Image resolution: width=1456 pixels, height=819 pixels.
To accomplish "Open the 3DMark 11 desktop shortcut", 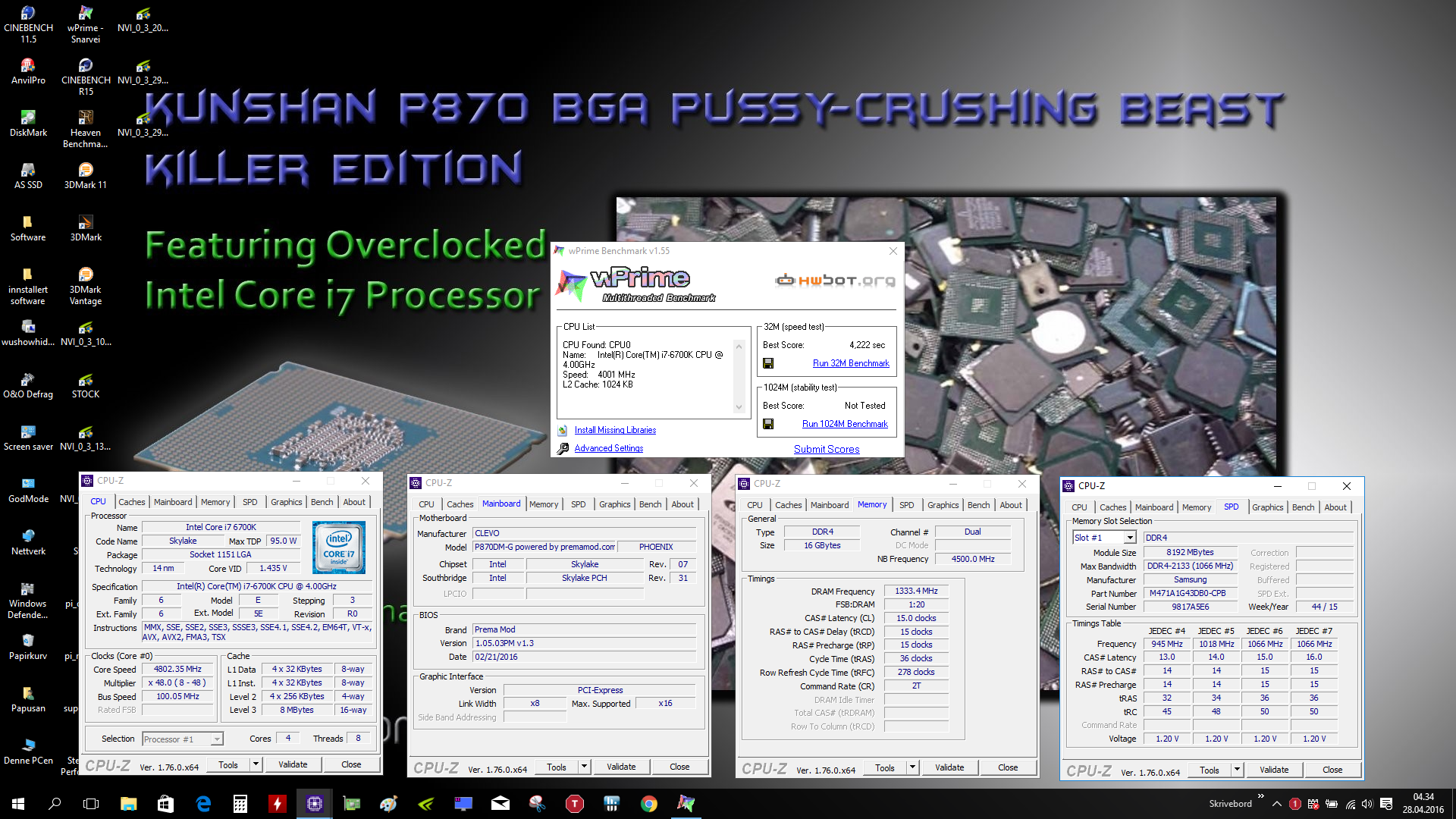I will (x=86, y=176).
